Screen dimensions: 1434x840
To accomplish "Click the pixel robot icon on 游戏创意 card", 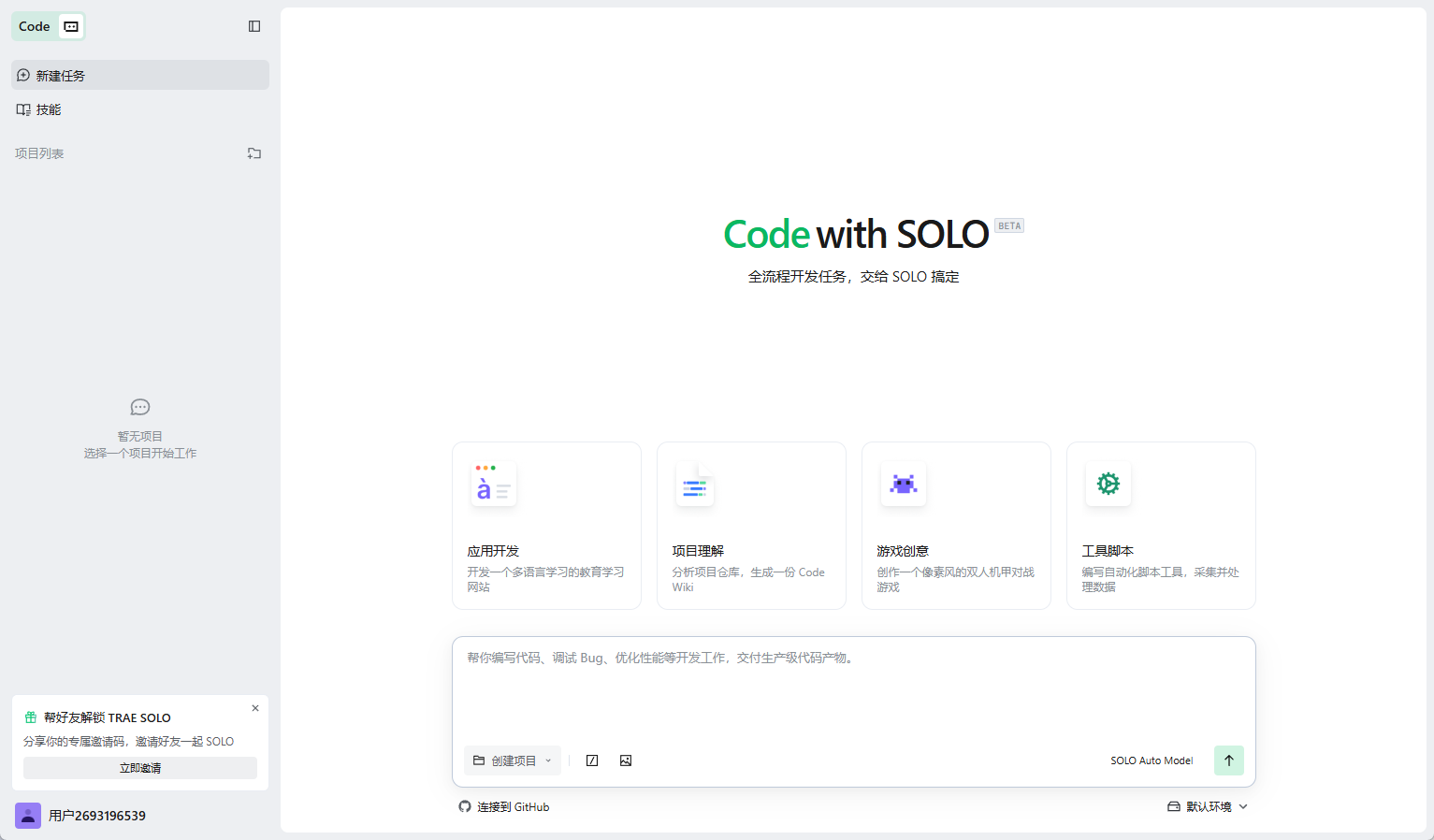I will tap(903, 484).
